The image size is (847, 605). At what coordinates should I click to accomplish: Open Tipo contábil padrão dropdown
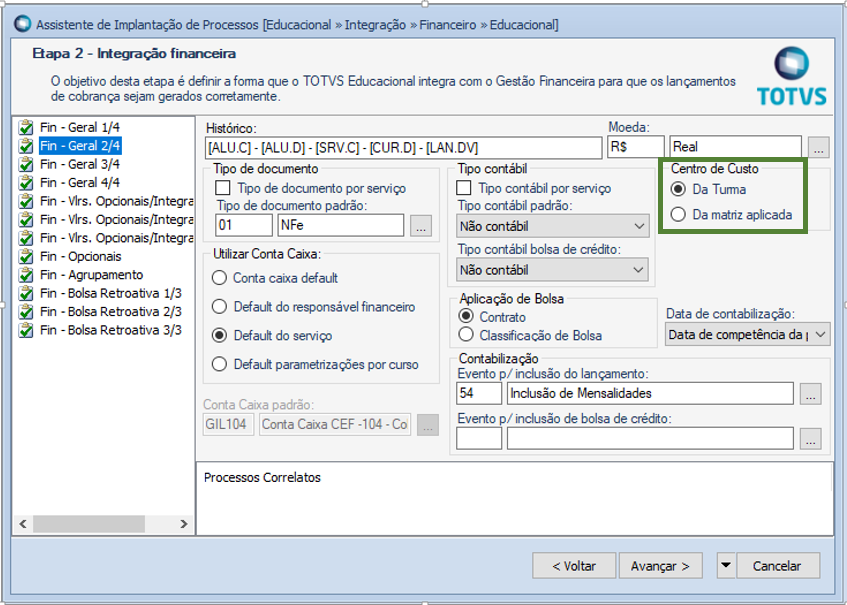(553, 226)
